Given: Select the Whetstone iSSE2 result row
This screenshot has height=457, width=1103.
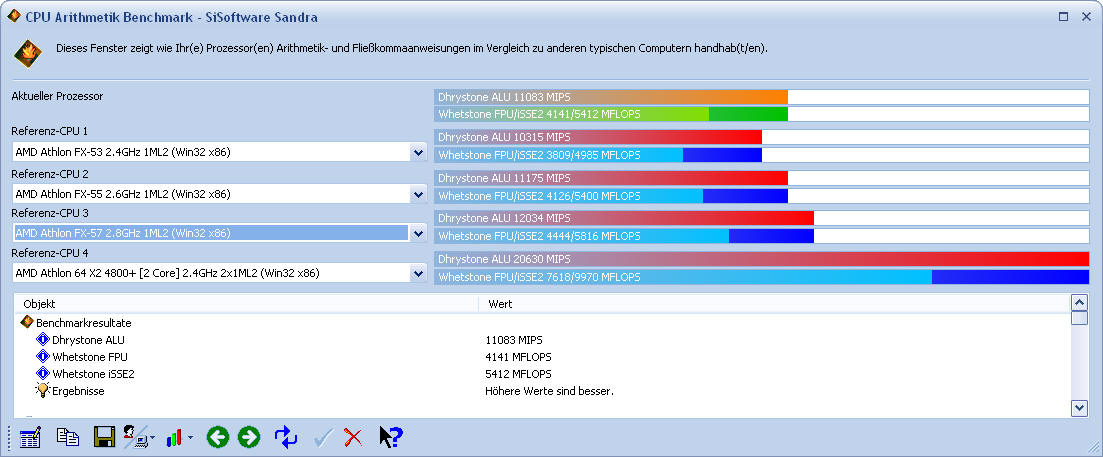Looking at the screenshot, I should click(542, 373).
